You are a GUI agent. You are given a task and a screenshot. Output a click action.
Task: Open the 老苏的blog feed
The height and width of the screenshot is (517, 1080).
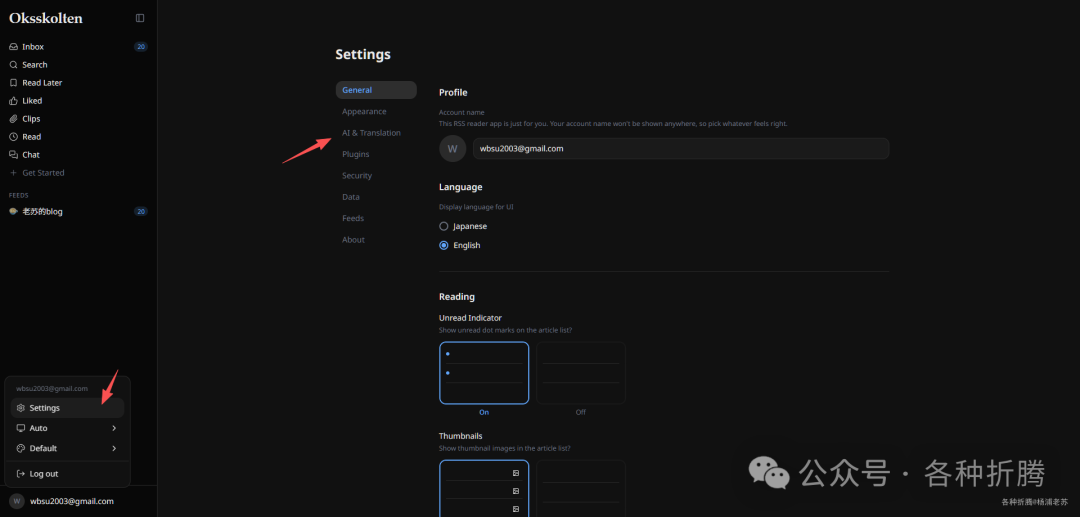click(x=78, y=211)
